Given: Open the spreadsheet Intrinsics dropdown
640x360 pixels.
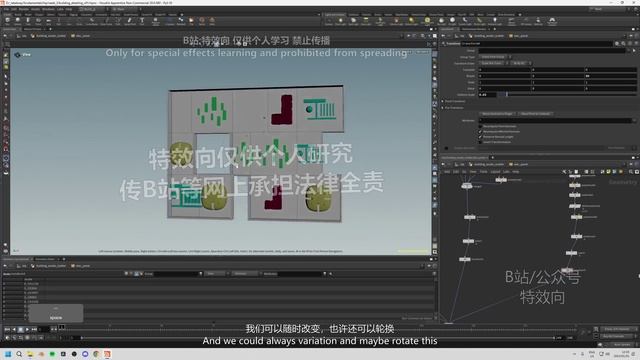Looking at the screenshot, I should coord(246,274).
